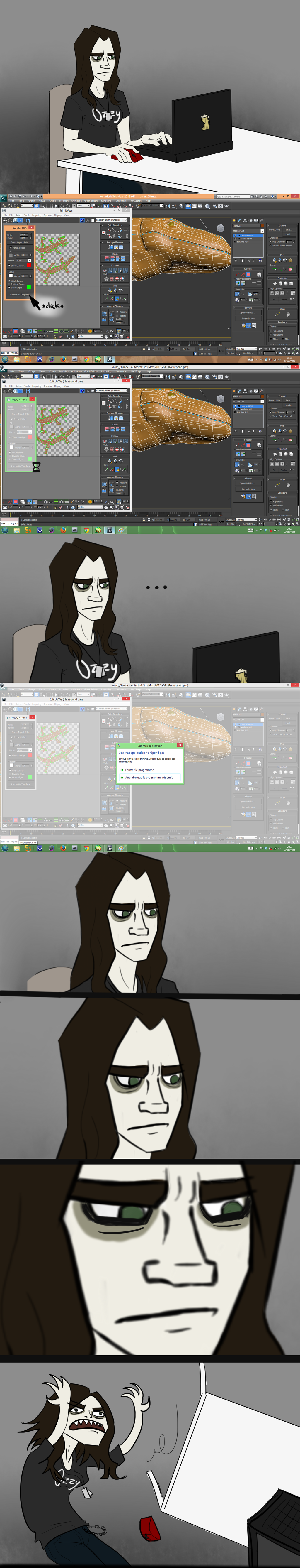The width and height of the screenshot is (300, 1568).
Task: Click File Explorer taskbar icon, first screenshot
Action: point(16,359)
